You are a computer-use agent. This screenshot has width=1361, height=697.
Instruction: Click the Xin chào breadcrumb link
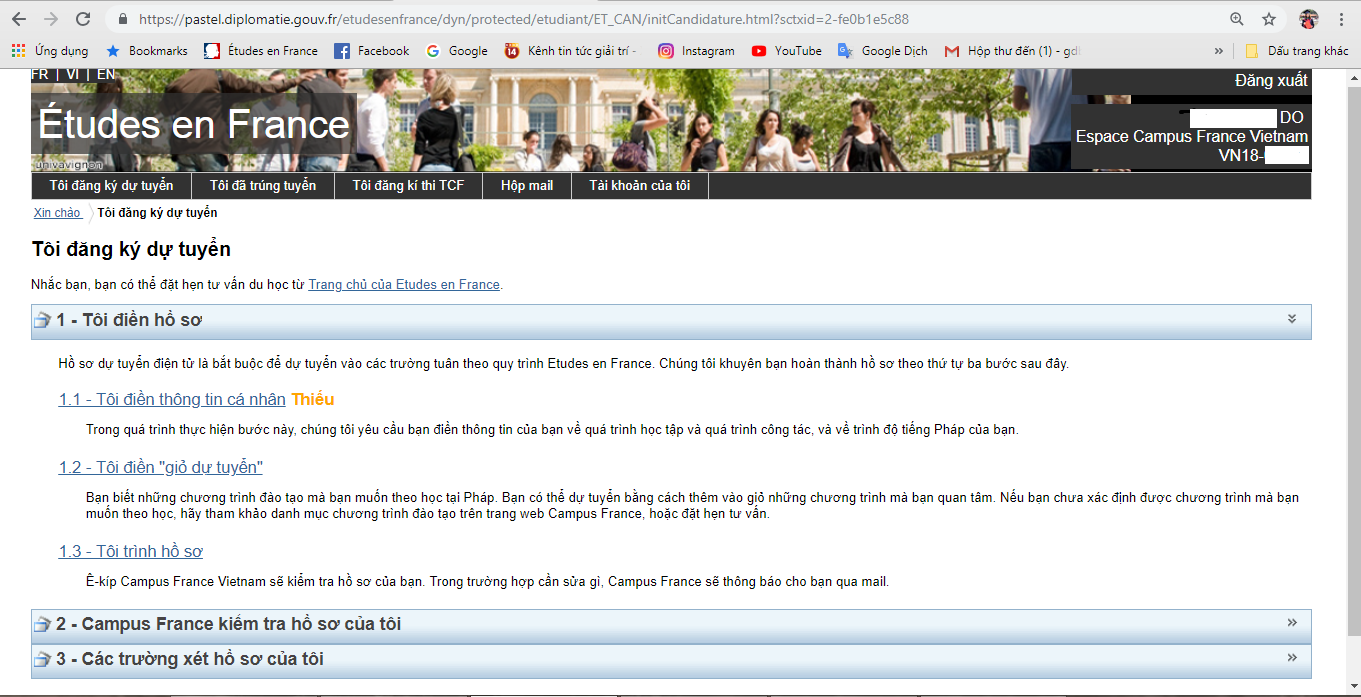[57, 213]
